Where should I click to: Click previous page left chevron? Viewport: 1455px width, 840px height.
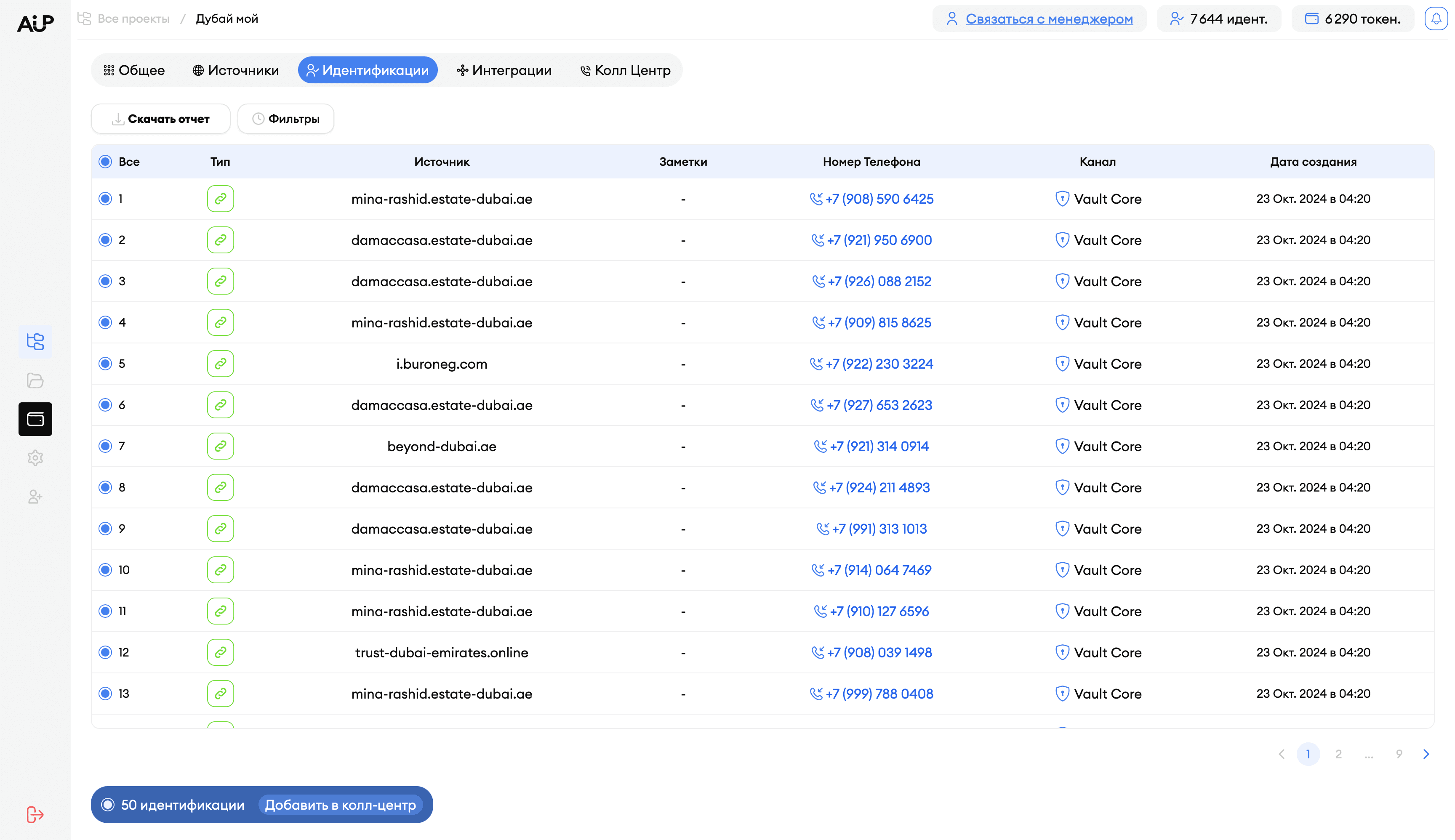point(1281,754)
